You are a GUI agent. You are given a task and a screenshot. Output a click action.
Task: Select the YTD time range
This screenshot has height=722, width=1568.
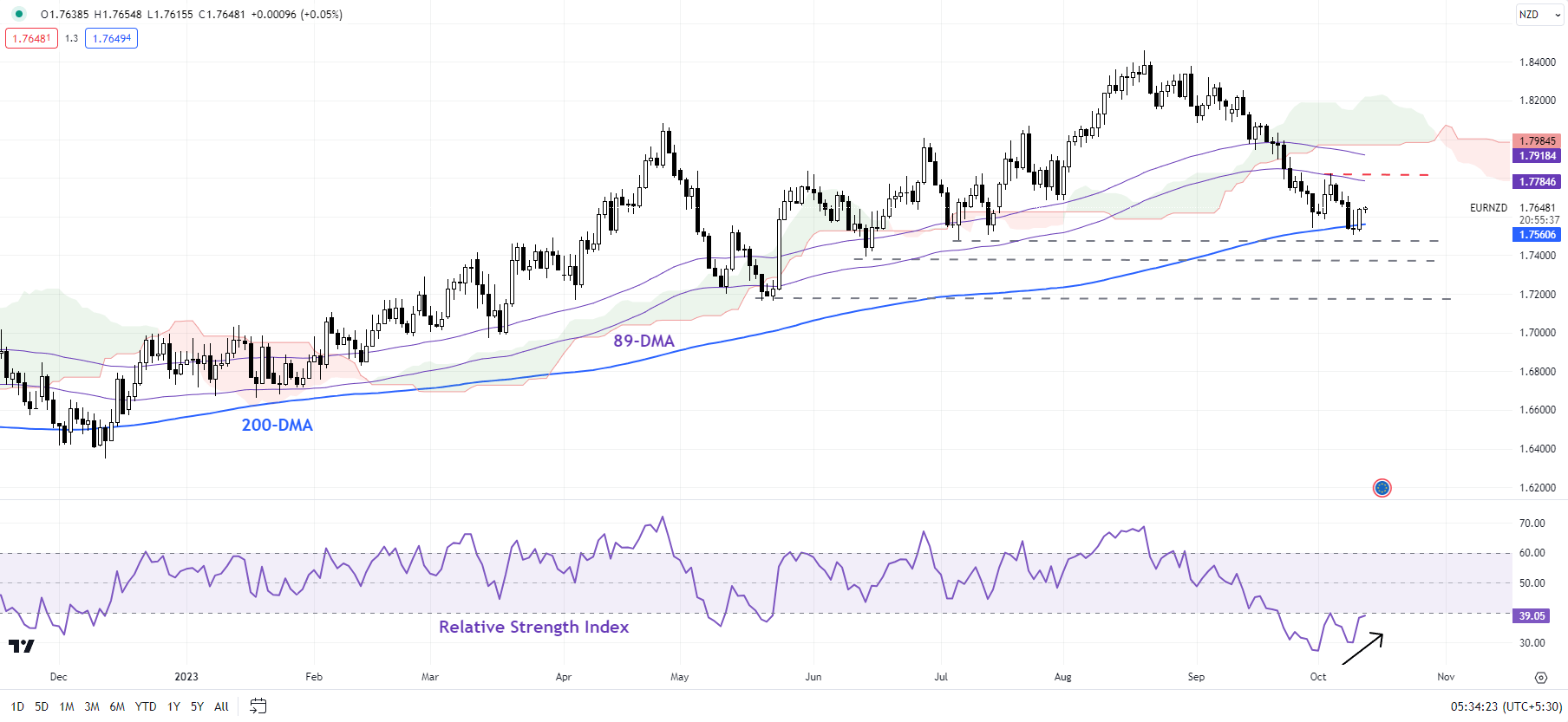point(146,706)
